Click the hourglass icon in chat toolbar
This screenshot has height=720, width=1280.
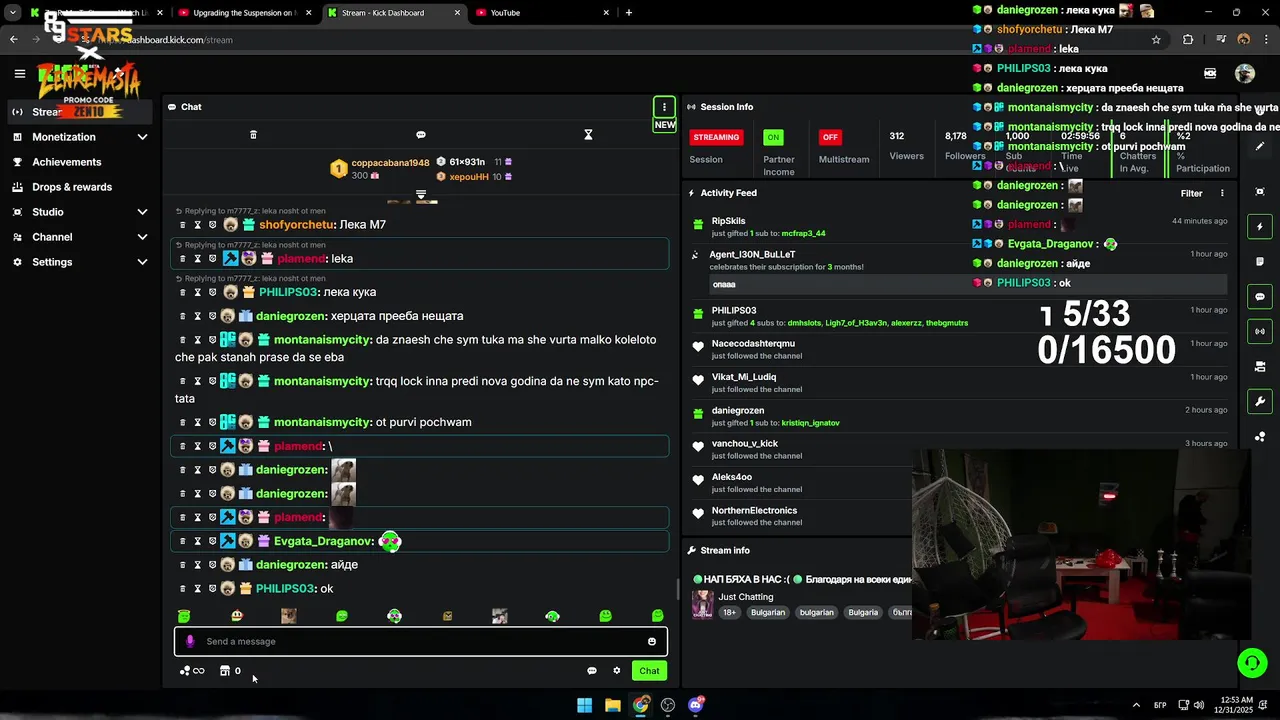click(588, 135)
